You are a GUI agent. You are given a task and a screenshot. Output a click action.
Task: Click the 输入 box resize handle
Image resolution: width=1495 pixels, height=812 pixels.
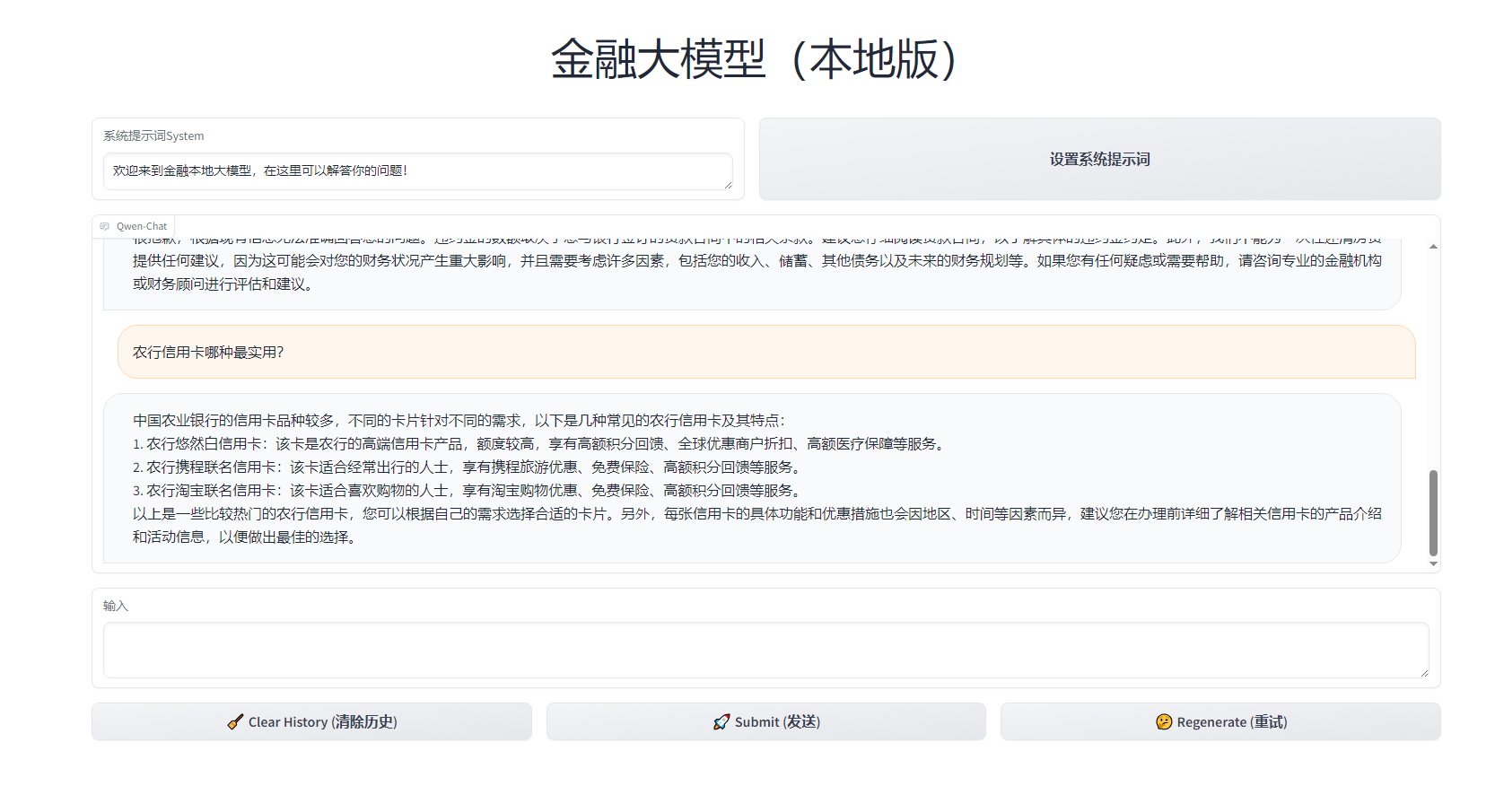pos(1423,673)
